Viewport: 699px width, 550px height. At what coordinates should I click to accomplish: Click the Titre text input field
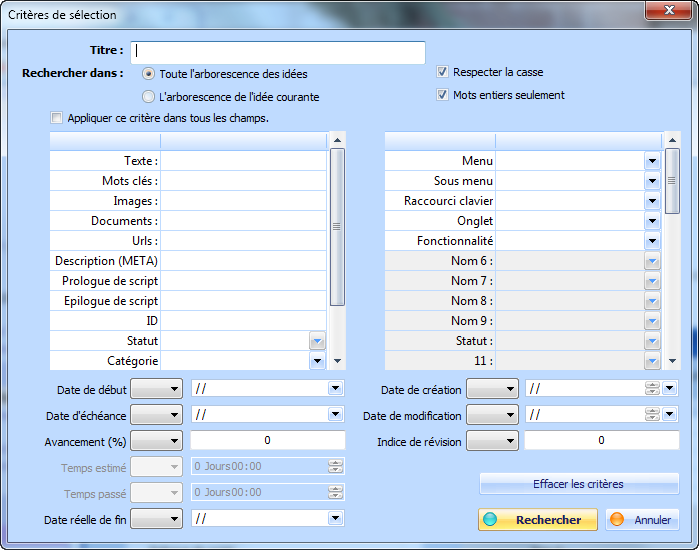278,53
